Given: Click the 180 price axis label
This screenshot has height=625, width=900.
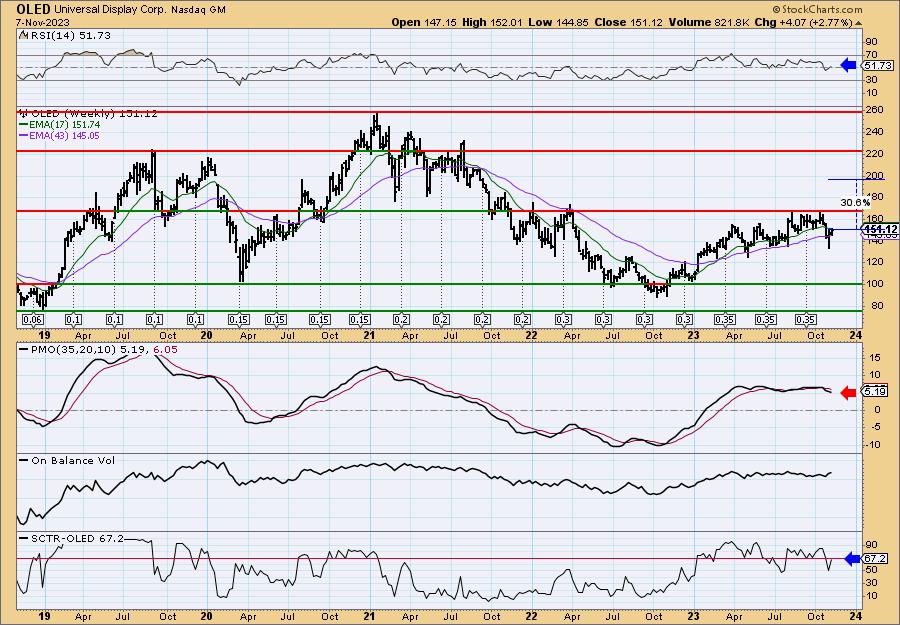Looking at the screenshot, I should click(874, 197).
